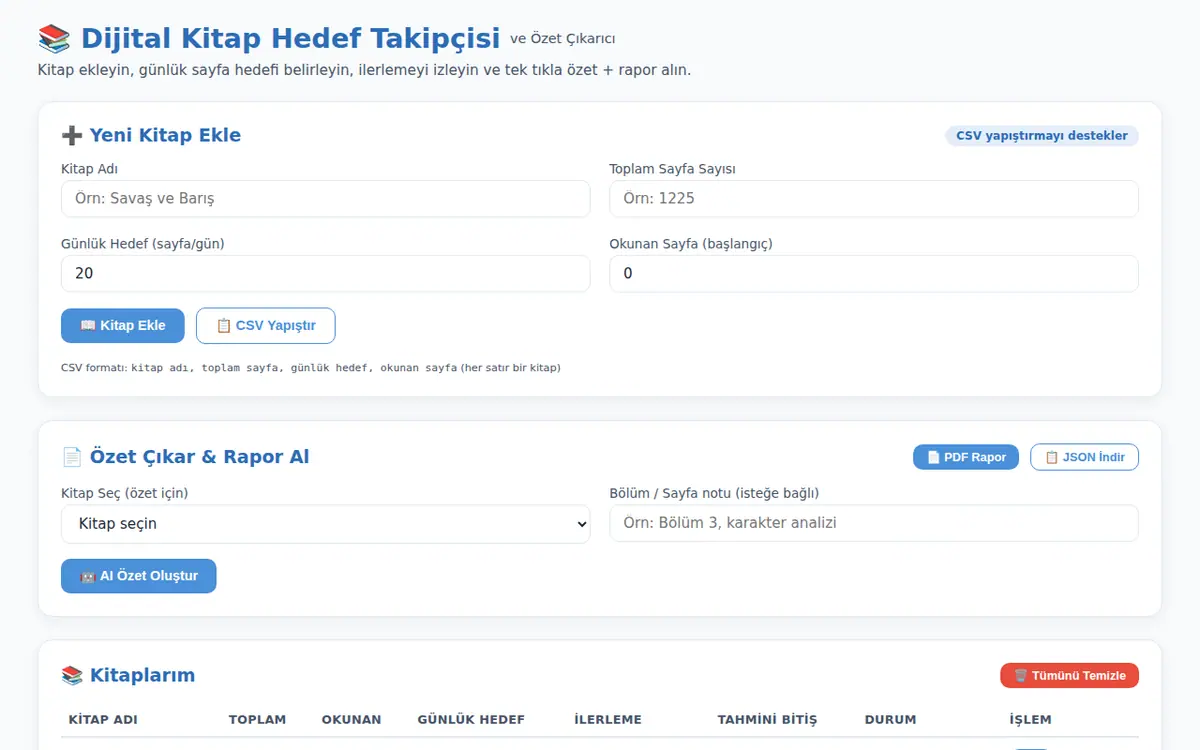Screen dimensions: 1200x750
Task: Click the CSV yapıştırmayı destekler badge
Action: 1042,136
